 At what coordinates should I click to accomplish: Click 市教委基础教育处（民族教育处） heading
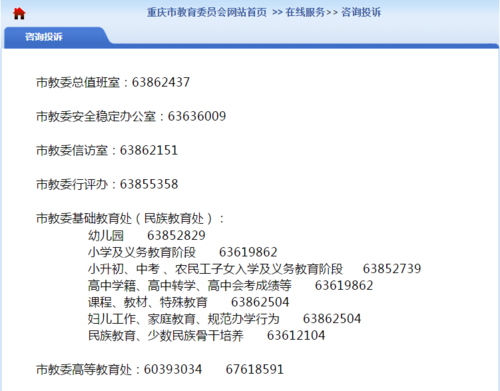click(130, 219)
